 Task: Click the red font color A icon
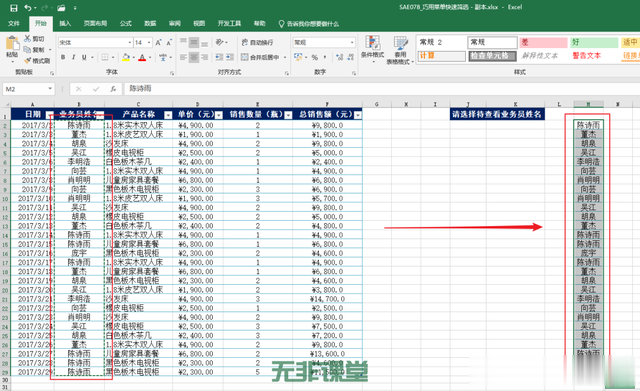point(142,57)
